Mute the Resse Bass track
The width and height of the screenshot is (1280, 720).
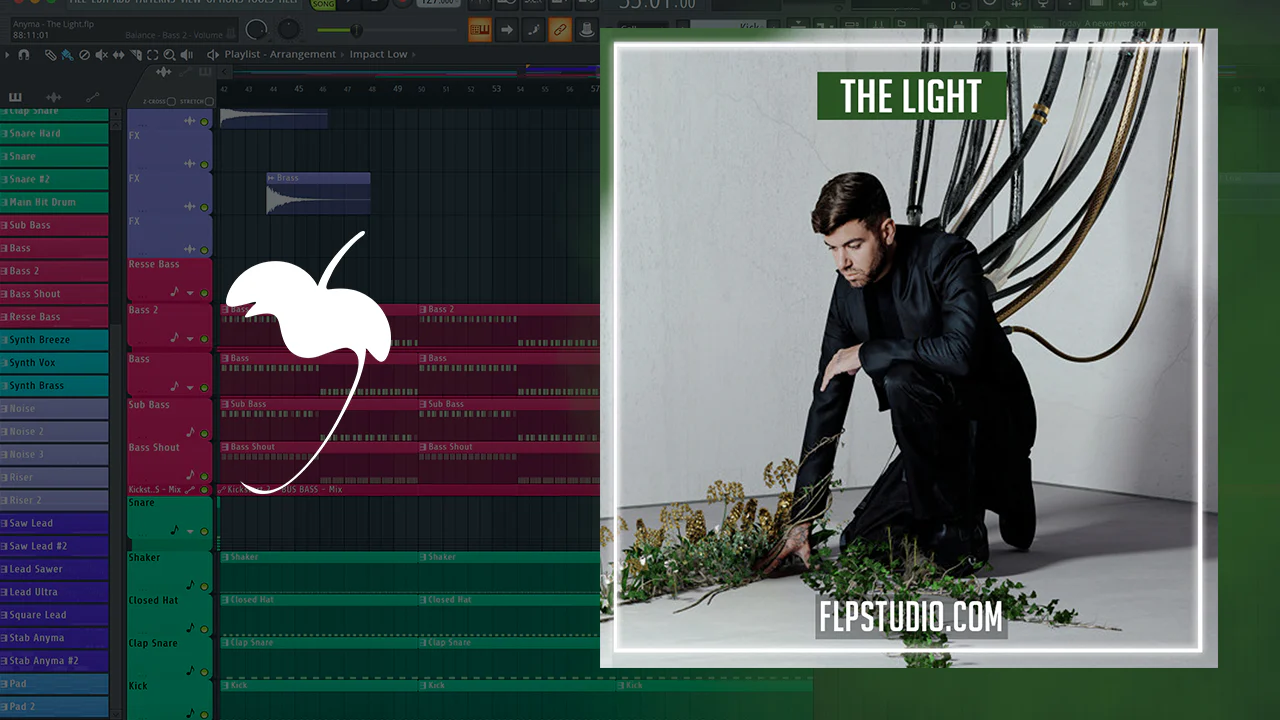pyautogui.click(x=204, y=293)
